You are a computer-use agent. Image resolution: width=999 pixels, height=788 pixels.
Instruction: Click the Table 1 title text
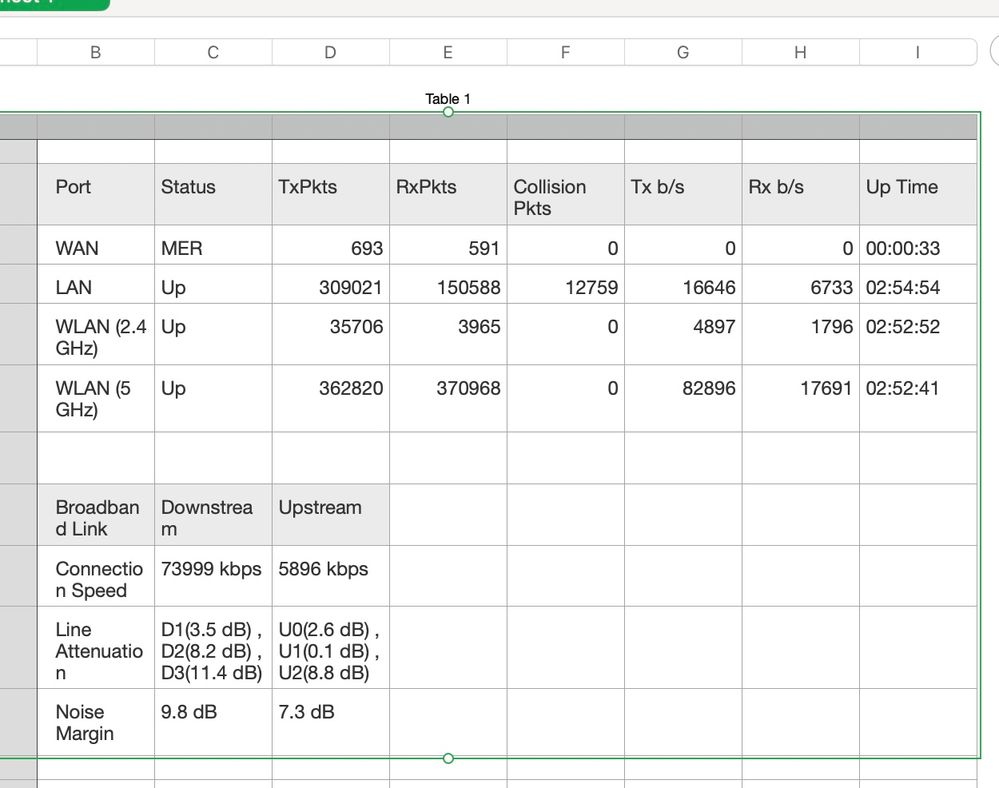[447, 98]
